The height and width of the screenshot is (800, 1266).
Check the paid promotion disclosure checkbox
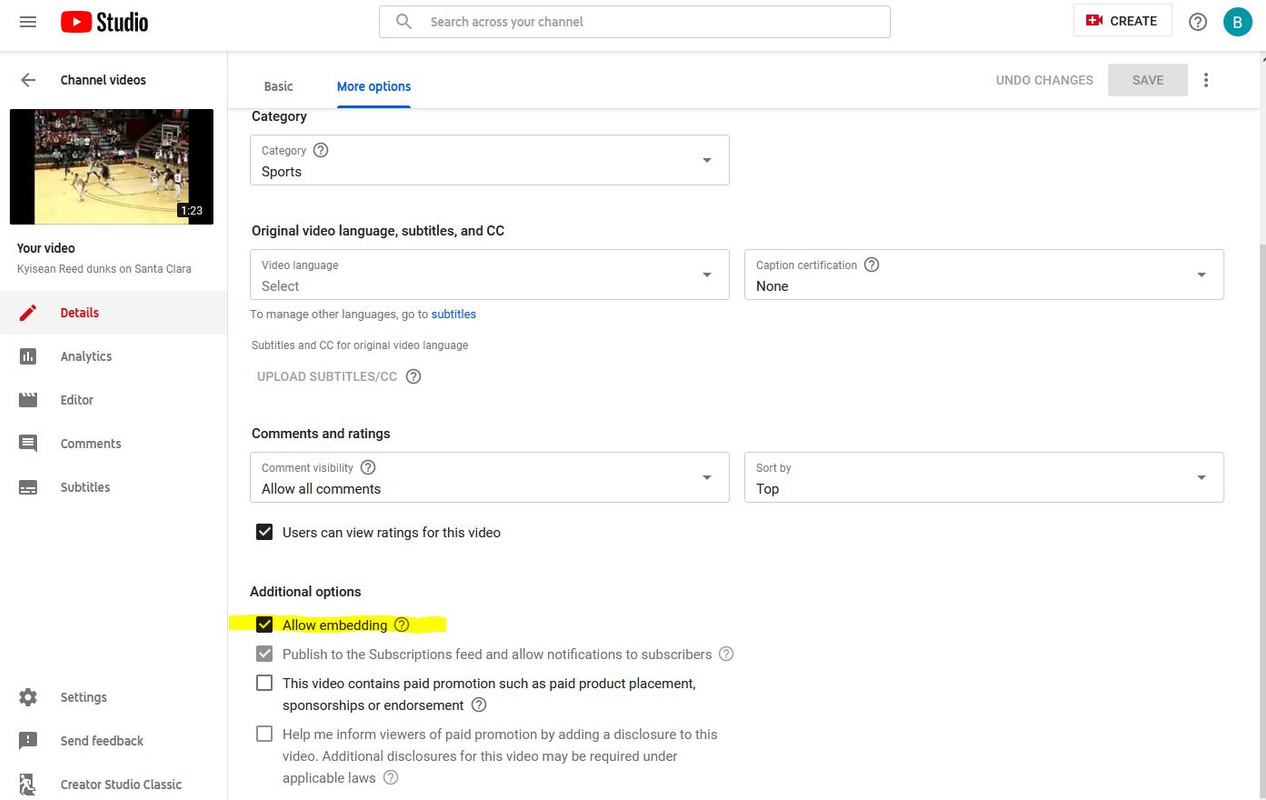(264, 734)
